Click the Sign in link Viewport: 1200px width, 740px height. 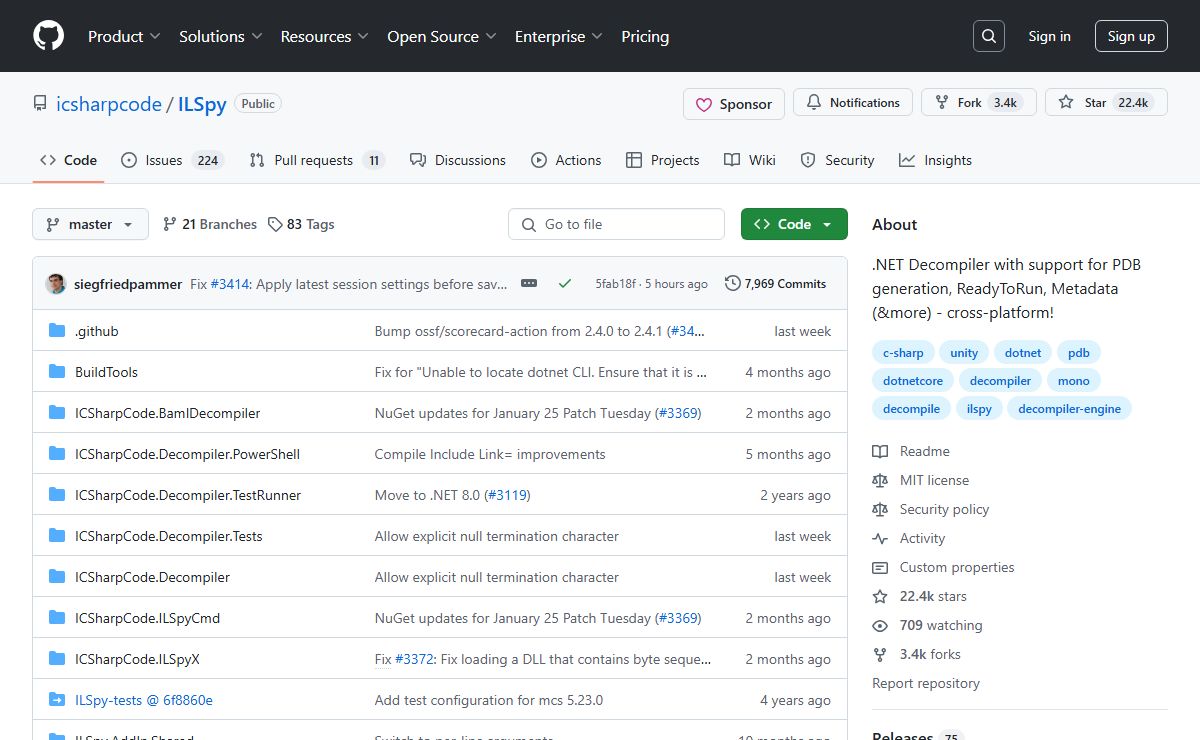(x=1049, y=36)
